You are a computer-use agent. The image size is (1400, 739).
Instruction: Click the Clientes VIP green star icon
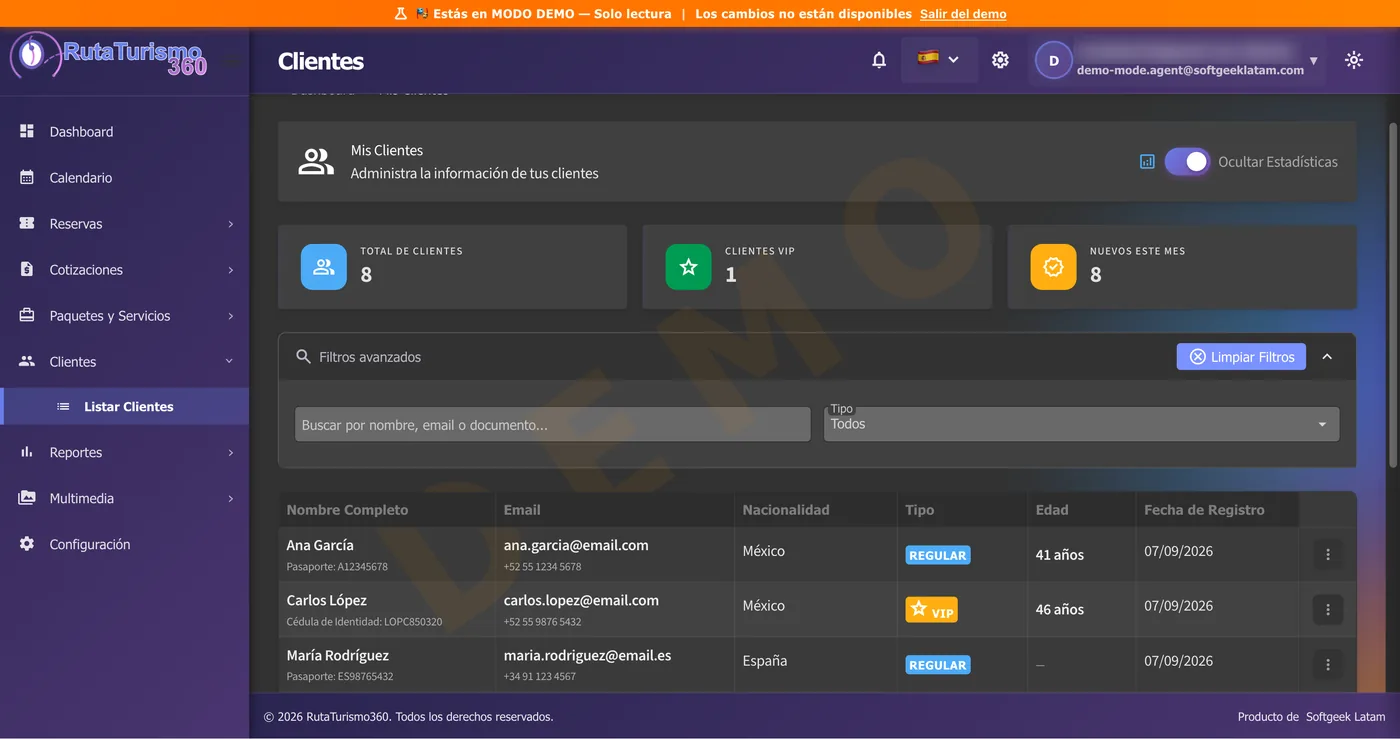pyautogui.click(x=688, y=267)
